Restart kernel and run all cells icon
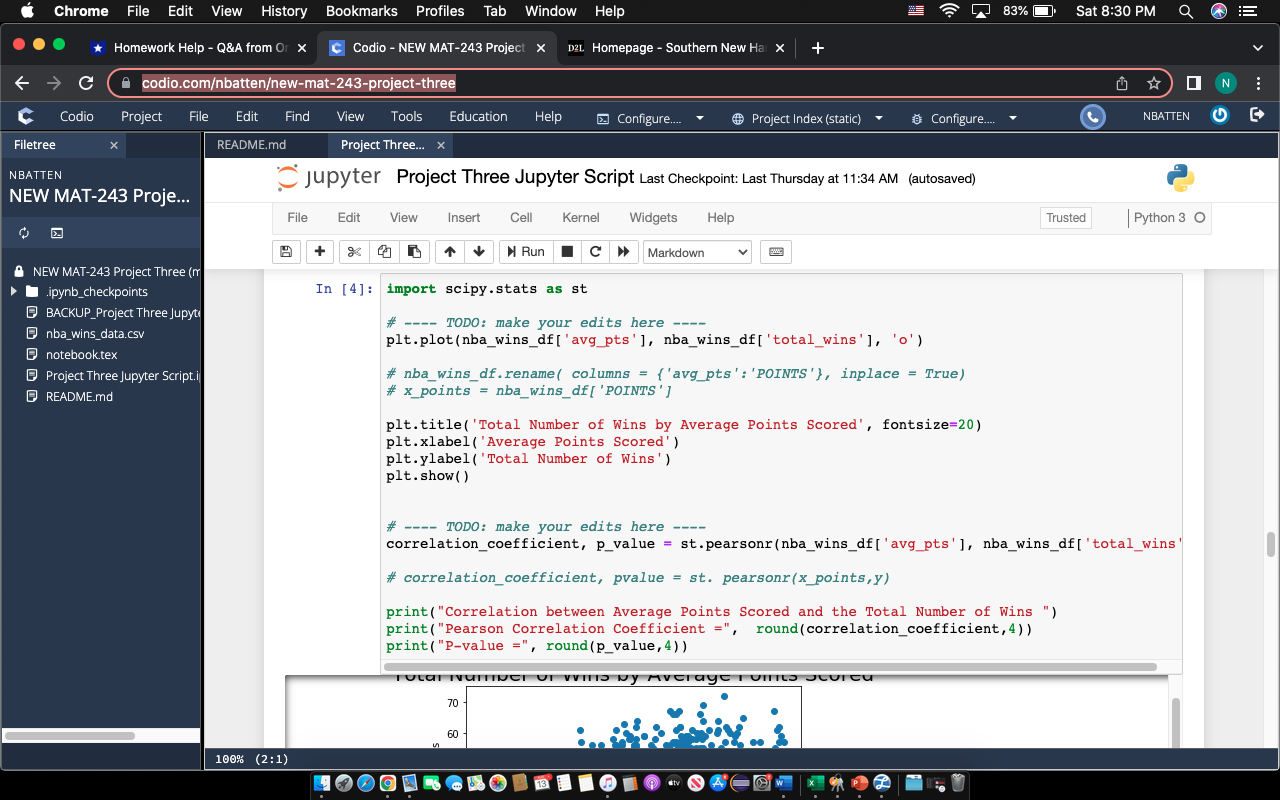 [x=624, y=252]
